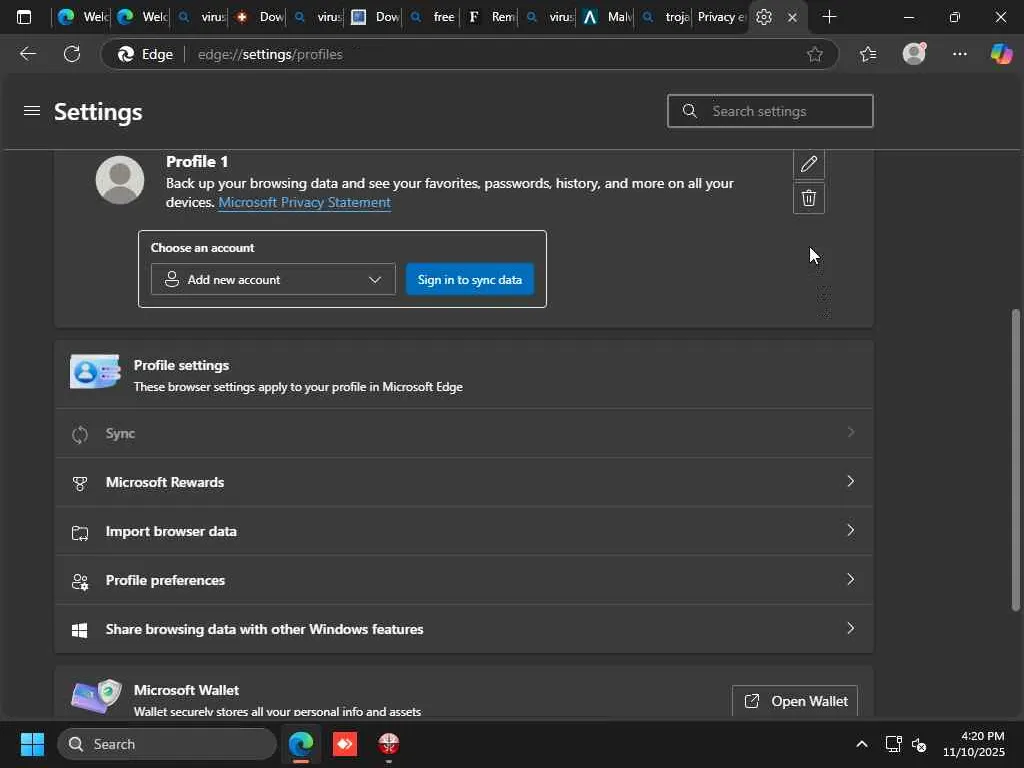Click the Search settings field
Viewport: 1024px width, 768px height.
770,111
